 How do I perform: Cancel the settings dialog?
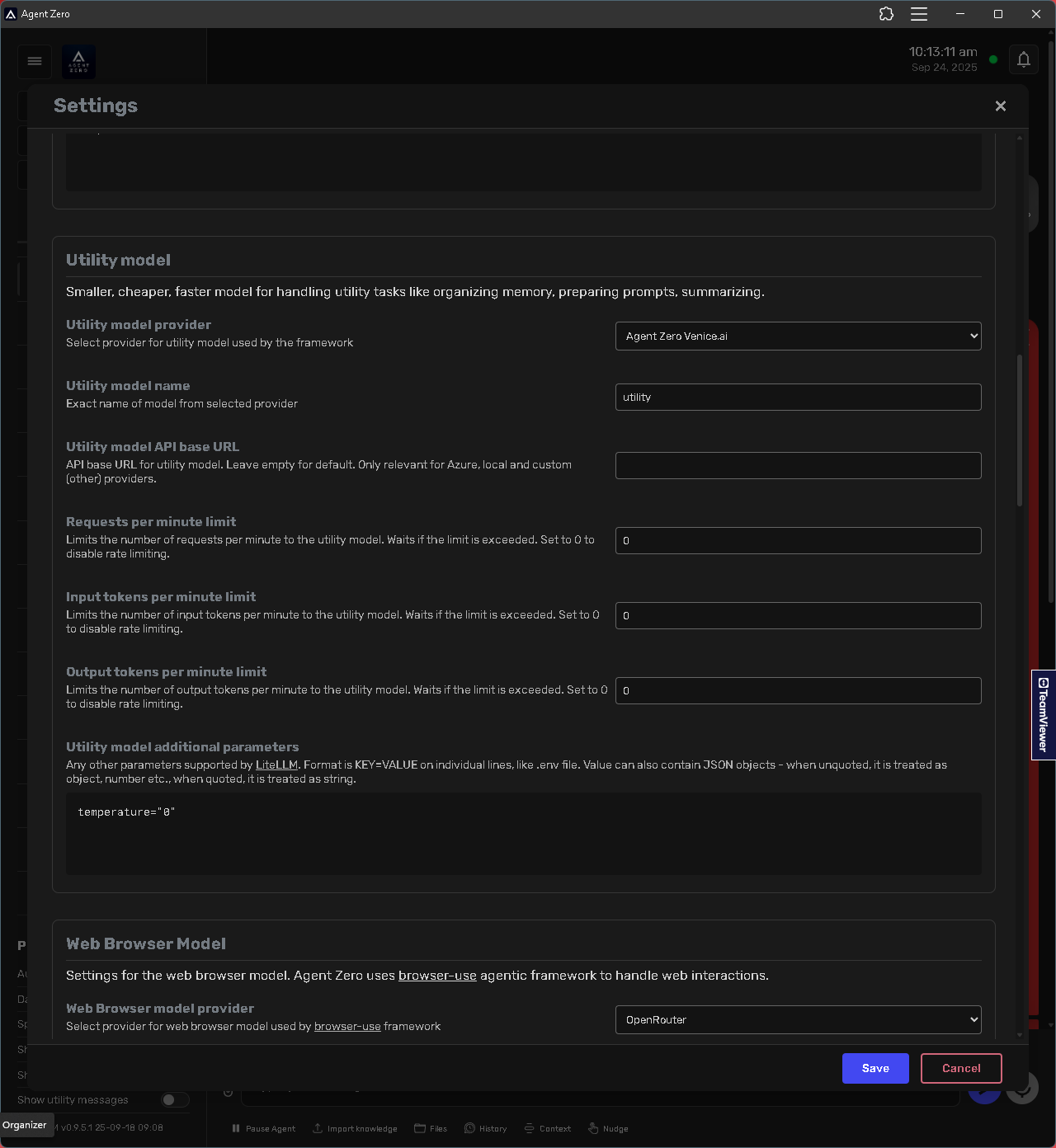coord(961,1068)
